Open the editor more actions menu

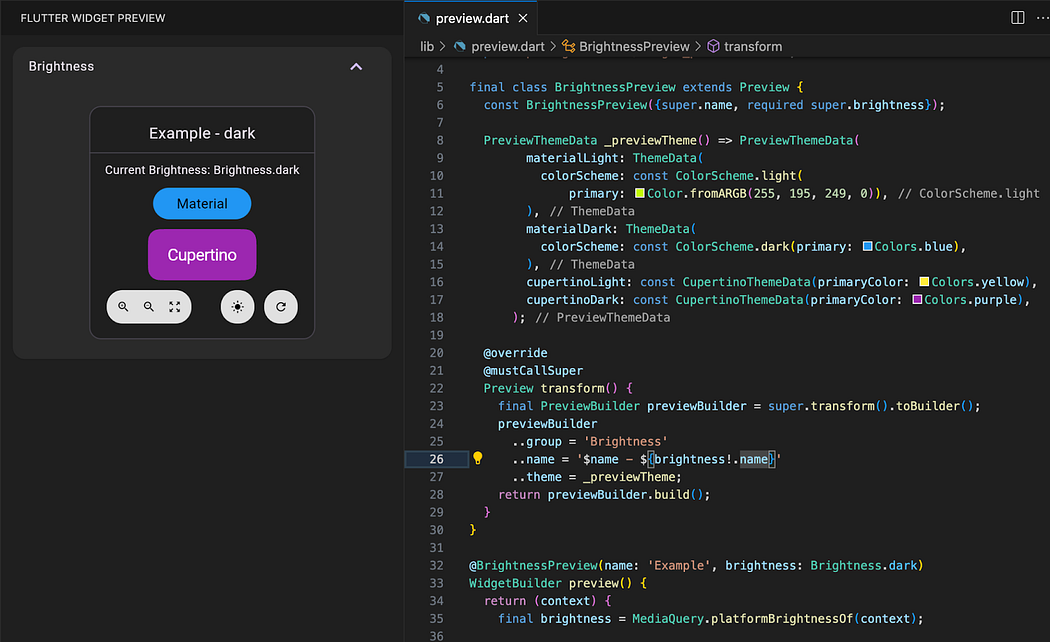click(x=1041, y=17)
